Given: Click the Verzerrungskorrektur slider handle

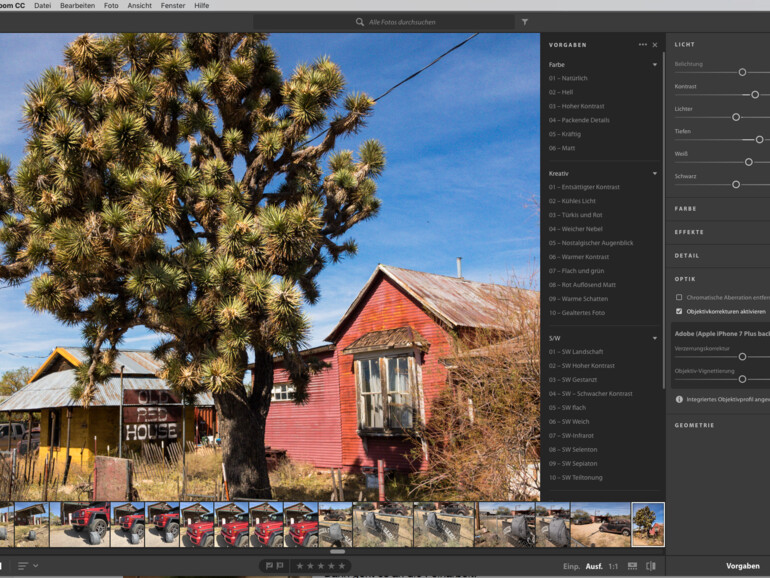Looking at the screenshot, I should 742,357.
